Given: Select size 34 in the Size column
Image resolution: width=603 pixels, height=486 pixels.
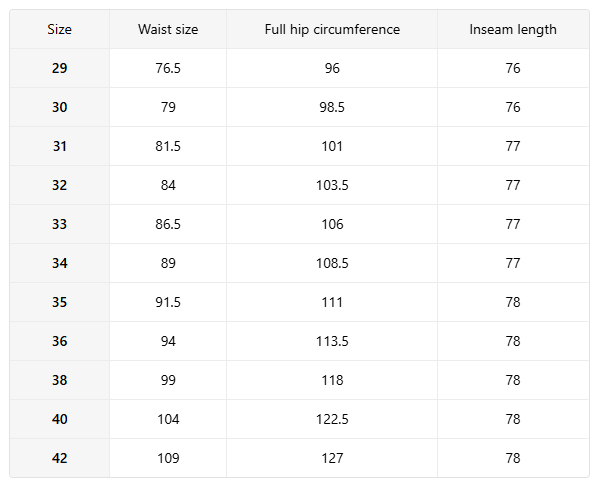Looking at the screenshot, I should click(x=60, y=263).
